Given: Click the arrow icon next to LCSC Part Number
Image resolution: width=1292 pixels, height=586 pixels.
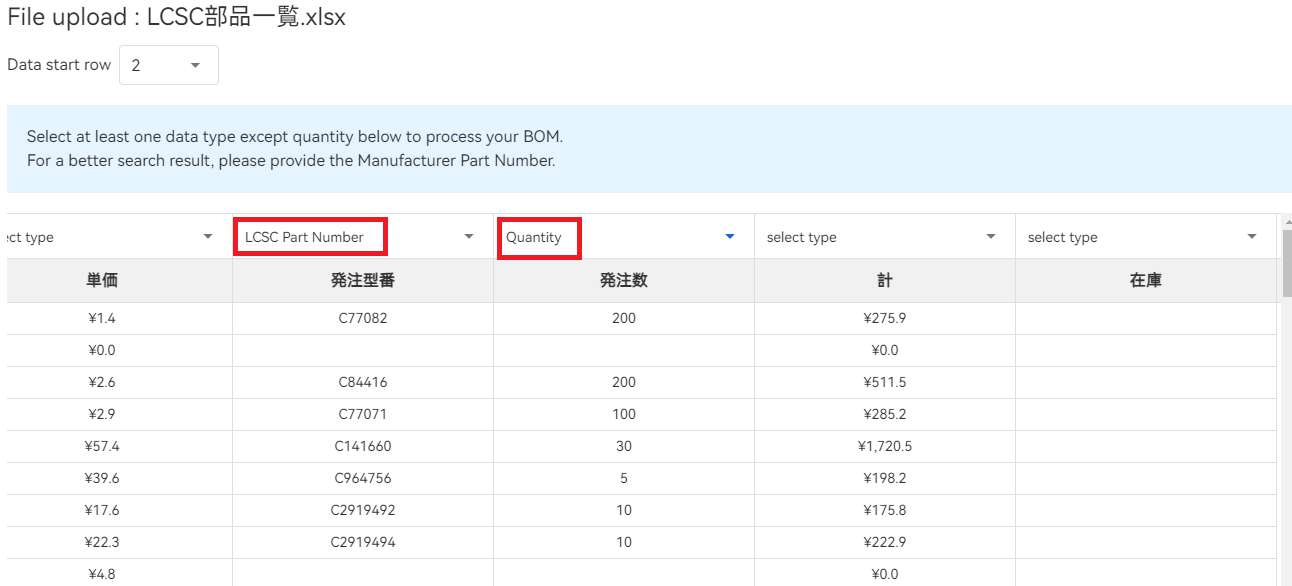Looking at the screenshot, I should (468, 237).
